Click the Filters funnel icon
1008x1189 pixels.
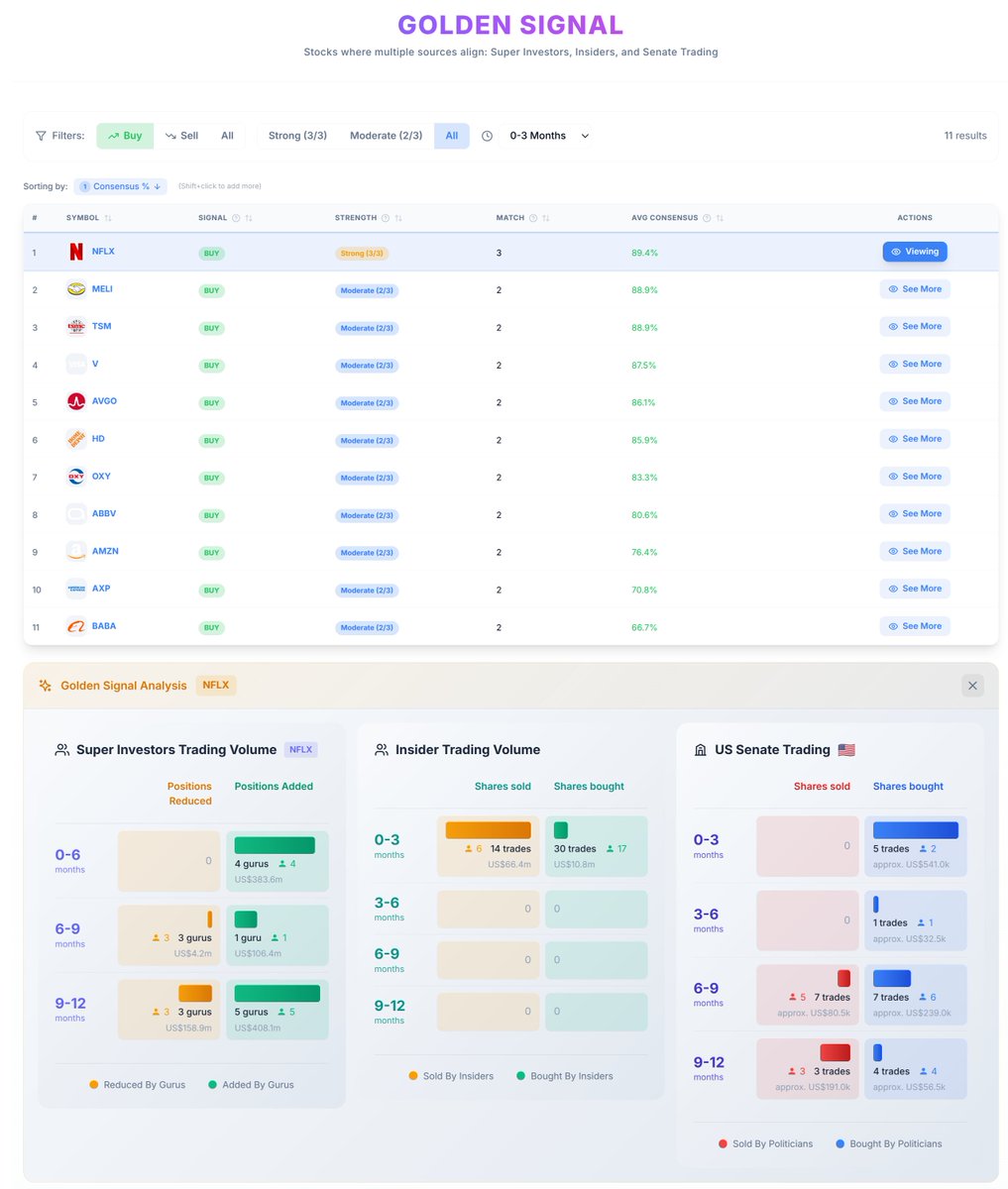[41, 136]
